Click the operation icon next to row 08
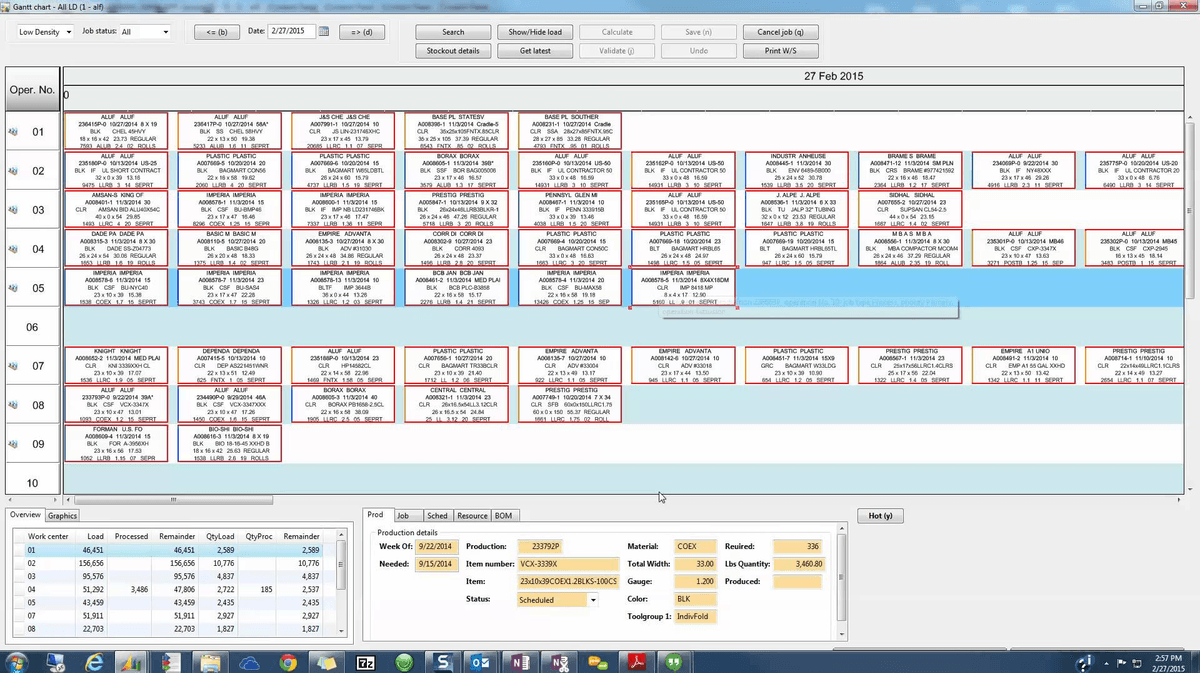The image size is (1200, 673). coord(12,403)
